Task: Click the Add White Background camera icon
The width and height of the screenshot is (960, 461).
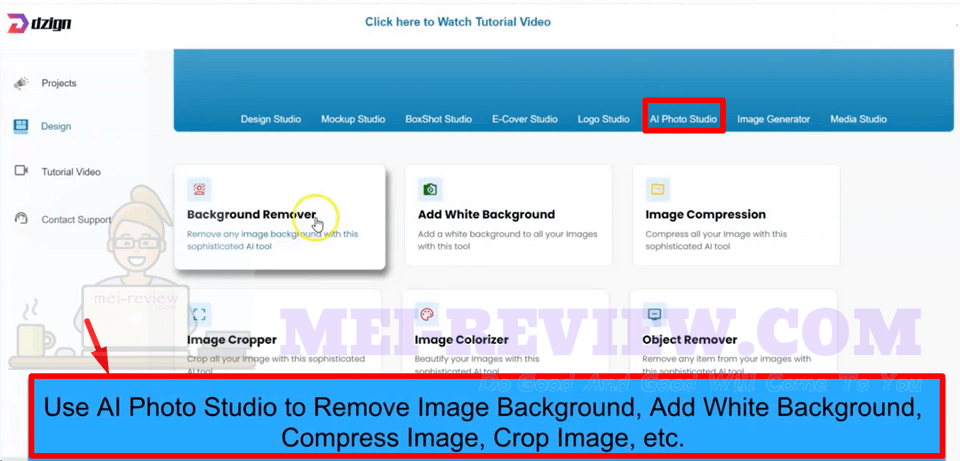Action: click(x=430, y=189)
